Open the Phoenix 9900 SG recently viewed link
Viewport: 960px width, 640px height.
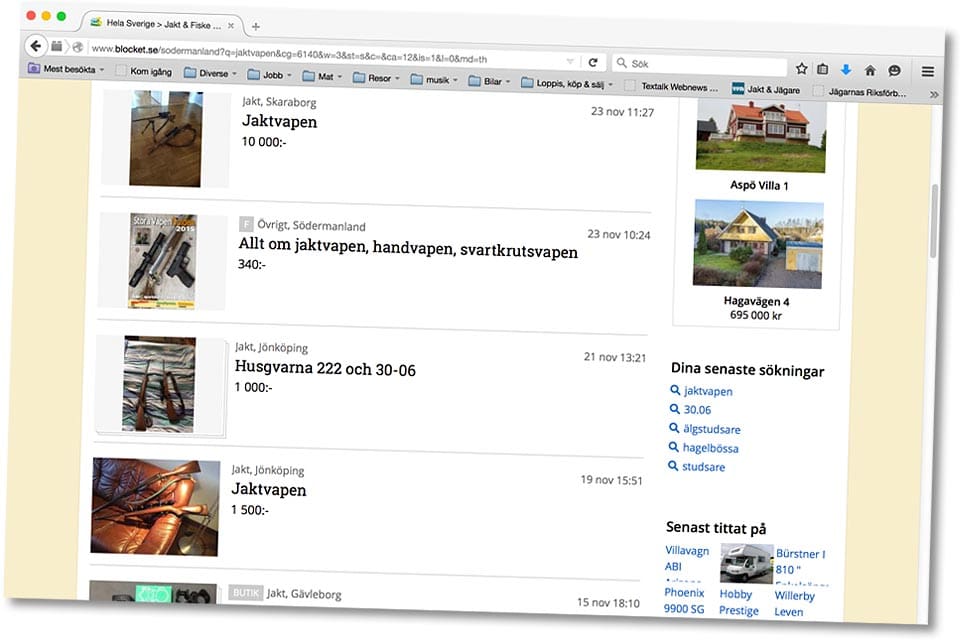[684, 601]
